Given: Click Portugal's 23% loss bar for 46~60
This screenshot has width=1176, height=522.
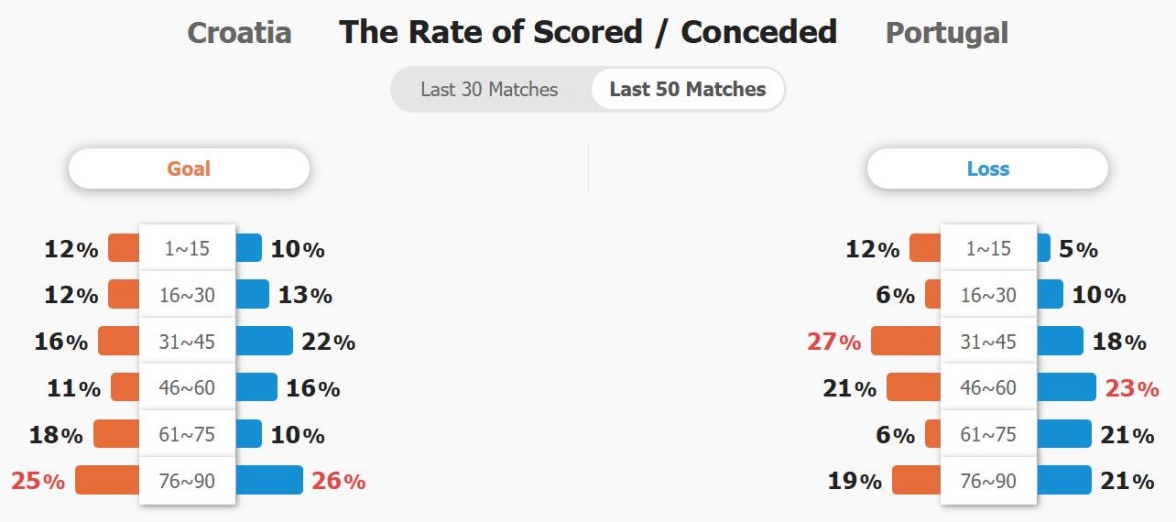Looking at the screenshot, I should coord(1066,387).
